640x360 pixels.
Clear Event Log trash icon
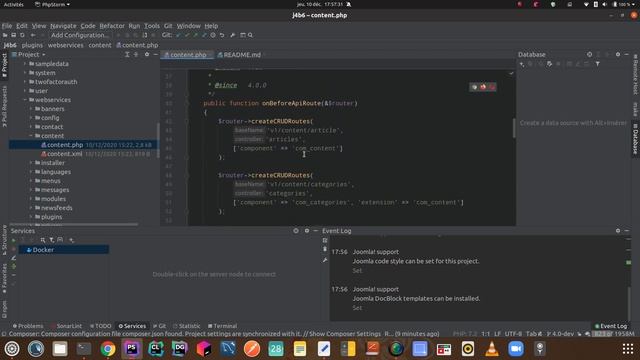point(325,249)
